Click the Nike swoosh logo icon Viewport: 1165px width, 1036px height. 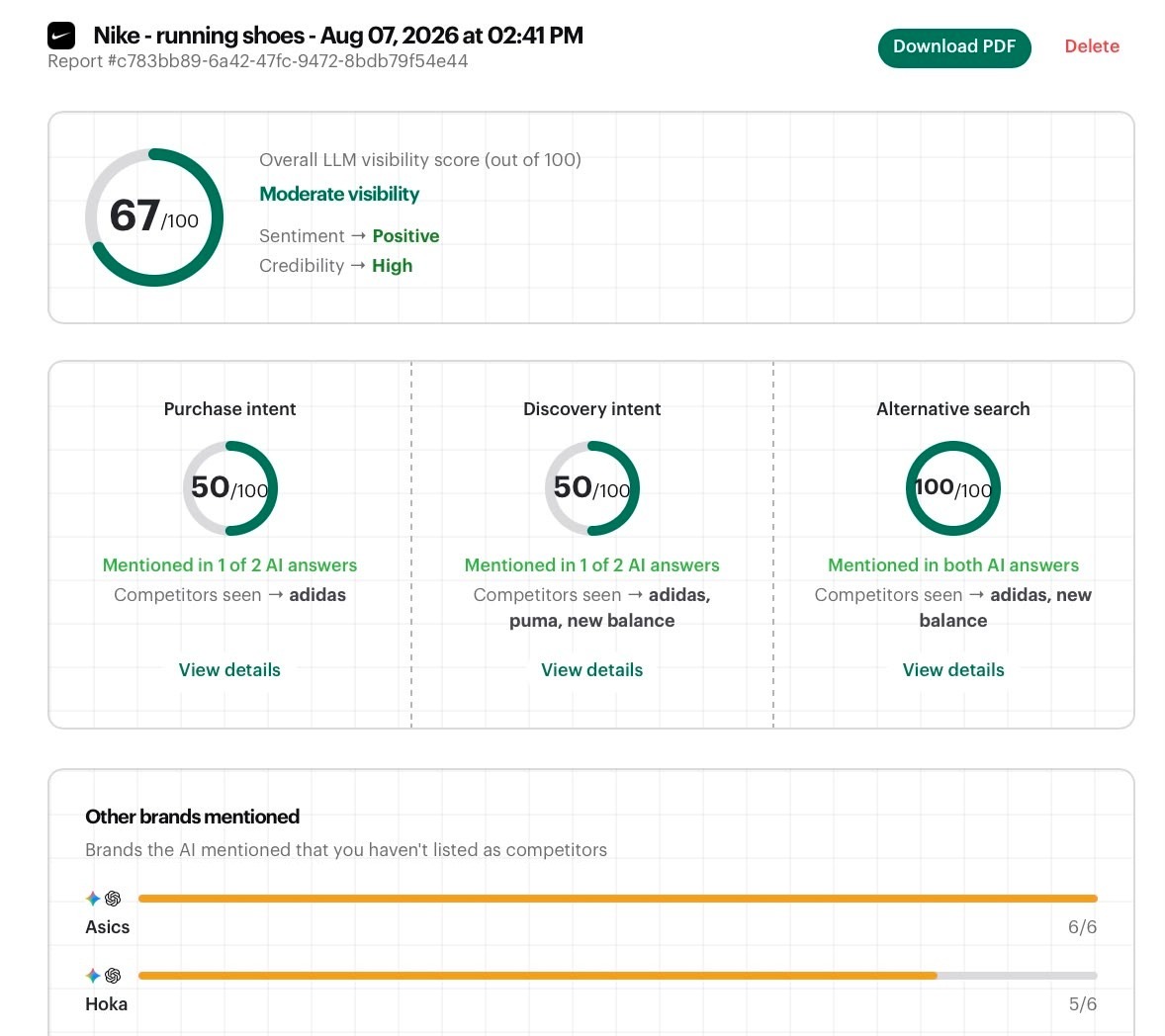[61, 36]
